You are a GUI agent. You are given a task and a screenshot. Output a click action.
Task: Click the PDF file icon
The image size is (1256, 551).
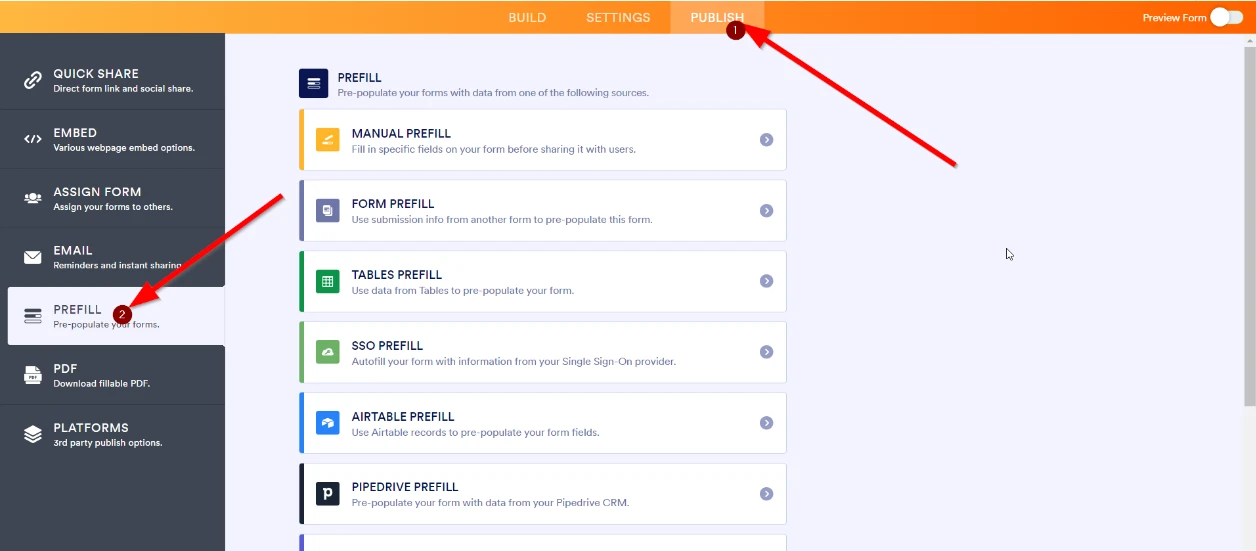(33, 375)
